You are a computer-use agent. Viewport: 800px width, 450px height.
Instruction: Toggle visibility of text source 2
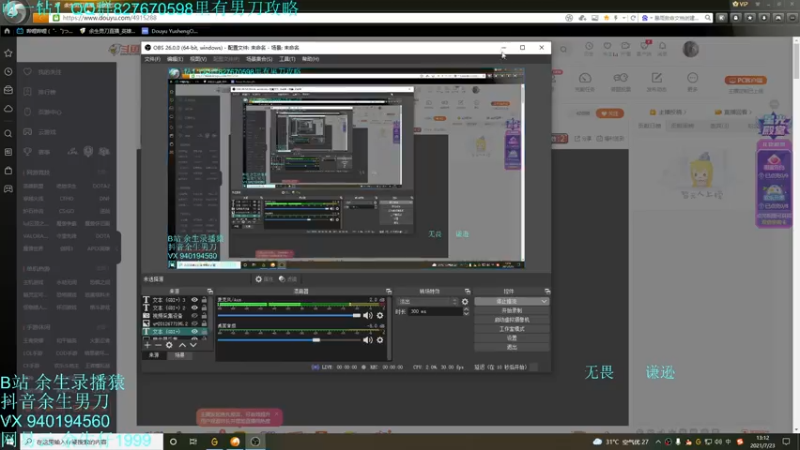(x=194, y=308)
